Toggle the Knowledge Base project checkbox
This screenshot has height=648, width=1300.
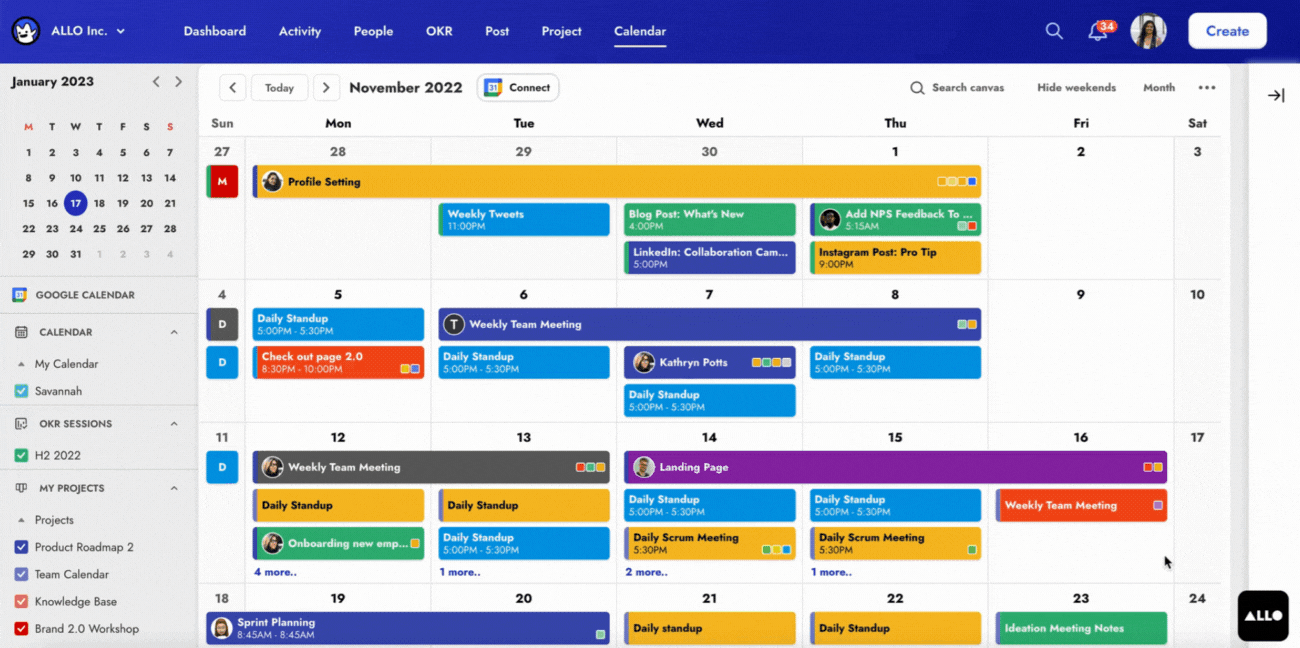pos(21,602)
